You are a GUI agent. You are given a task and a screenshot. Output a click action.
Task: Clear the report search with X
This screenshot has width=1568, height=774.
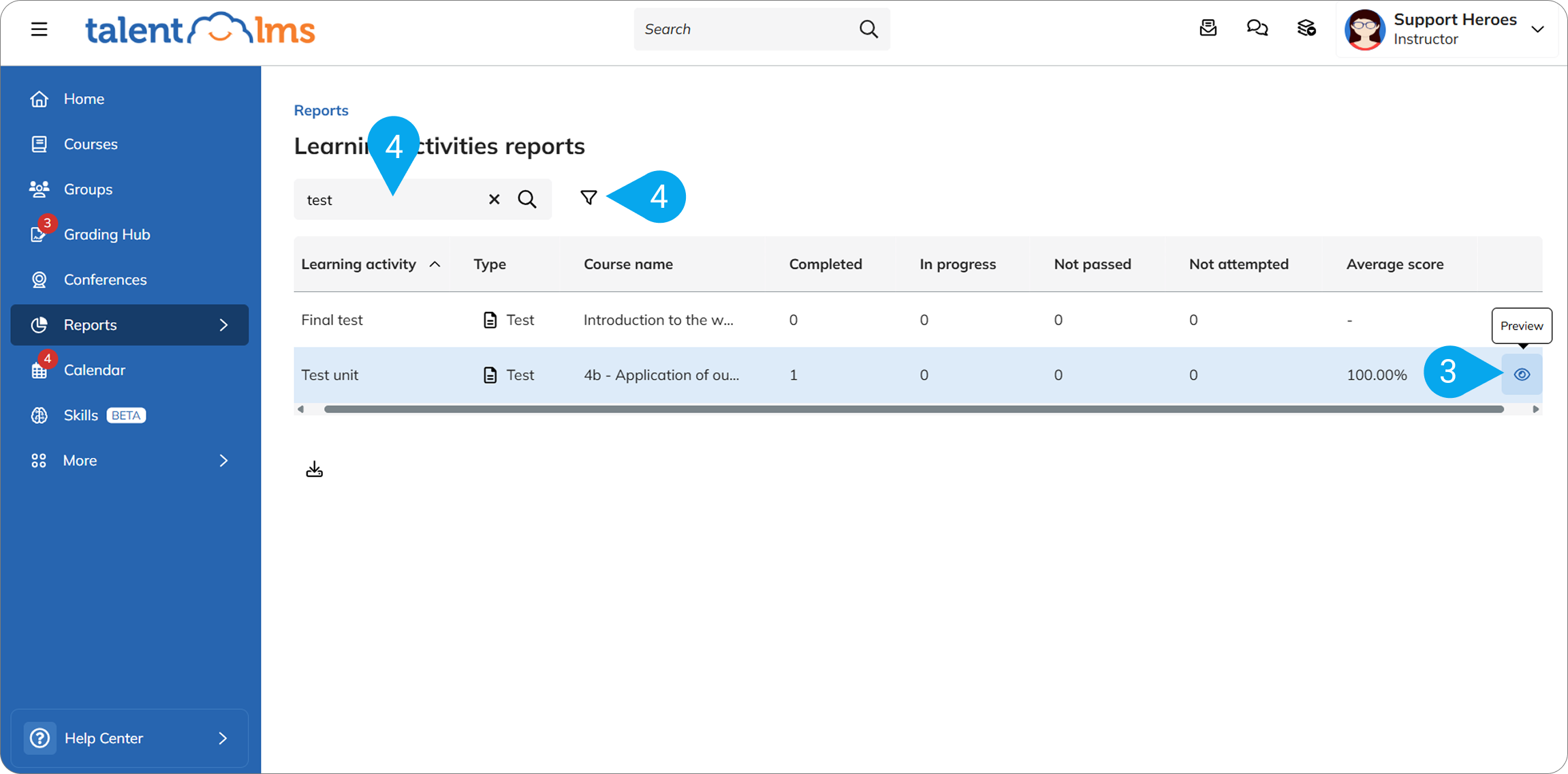(x=494, y=199)
